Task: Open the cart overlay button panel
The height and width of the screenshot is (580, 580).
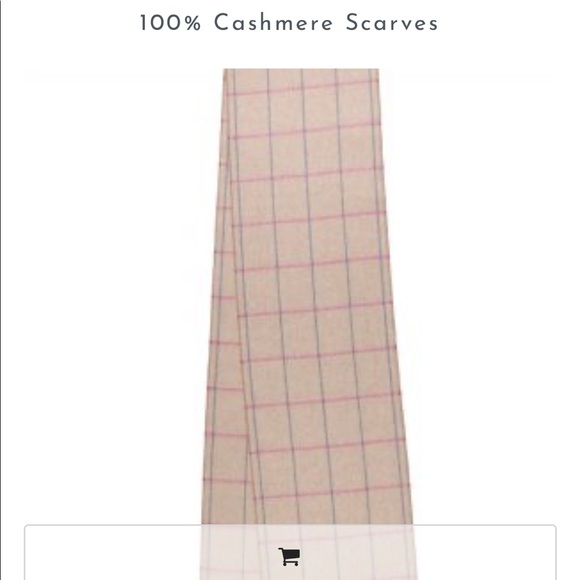Action: [290, 552]
